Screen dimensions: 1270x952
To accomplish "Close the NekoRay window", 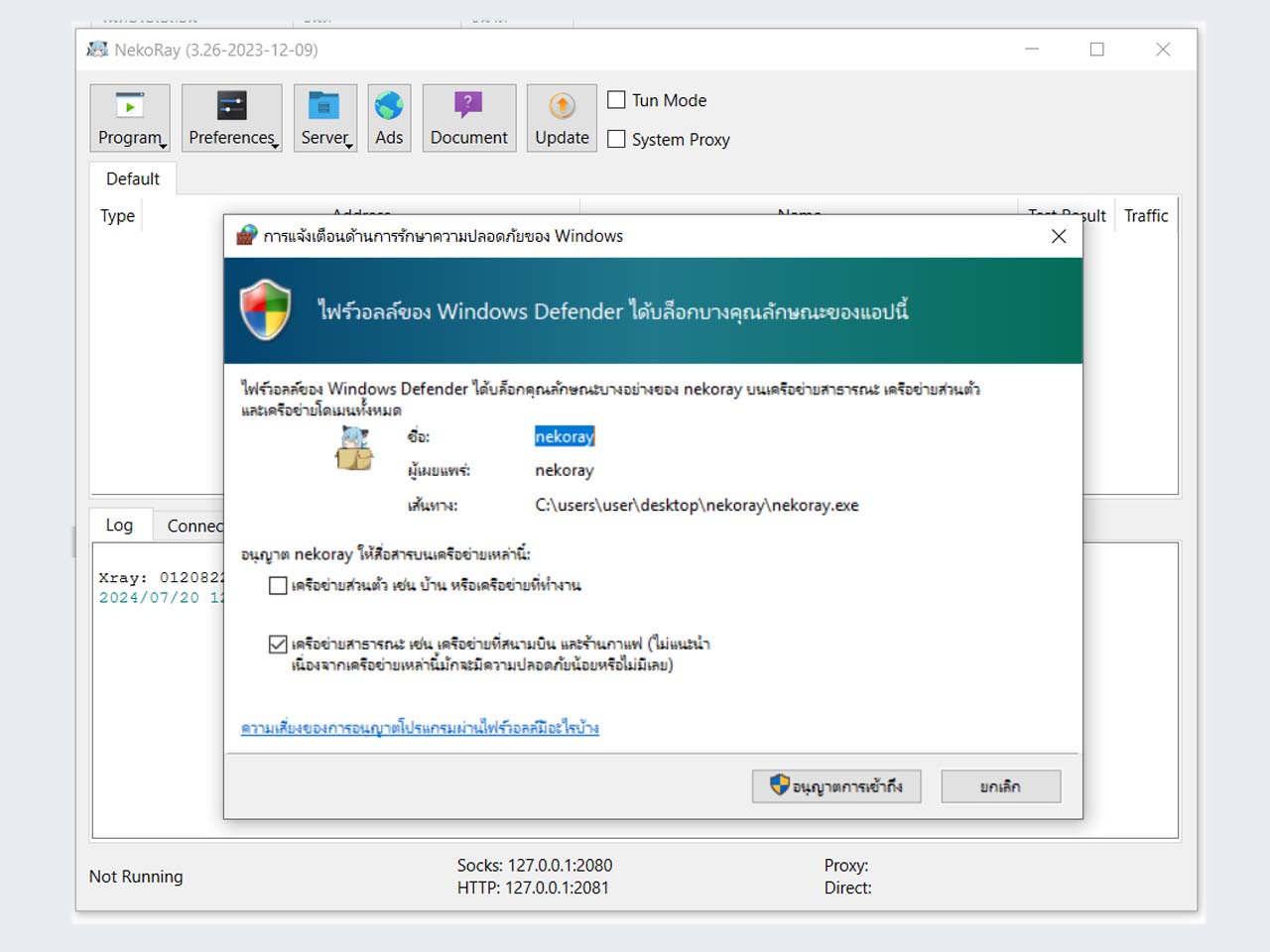I will coord(1163,50).
